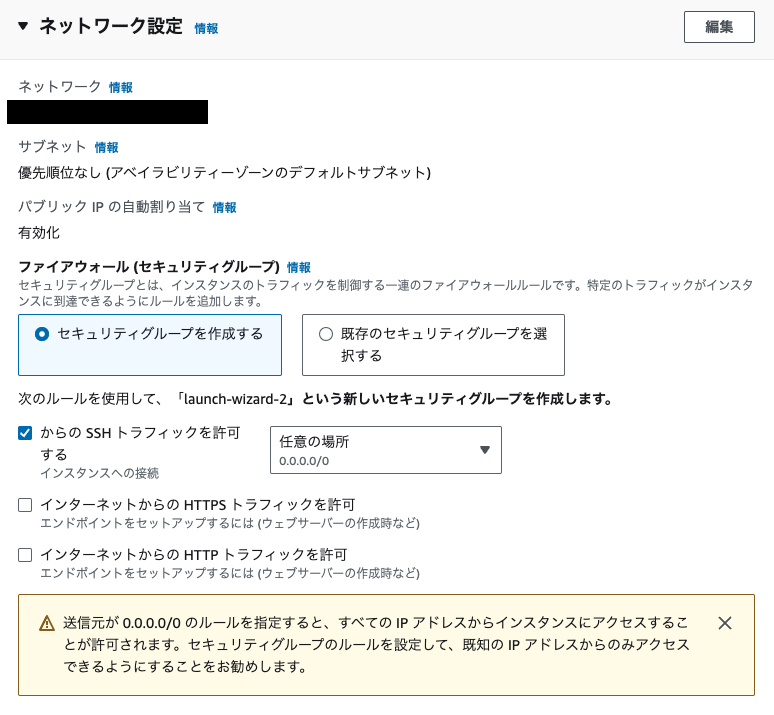The height and width of the screenshot is (715, 774).
Task: Dismiss the 0.0.0.0/0 warning with X icon
Action: 725,623
